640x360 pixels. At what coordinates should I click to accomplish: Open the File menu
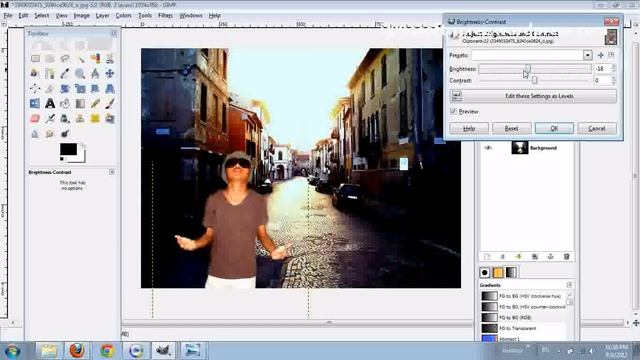[8, 16]
